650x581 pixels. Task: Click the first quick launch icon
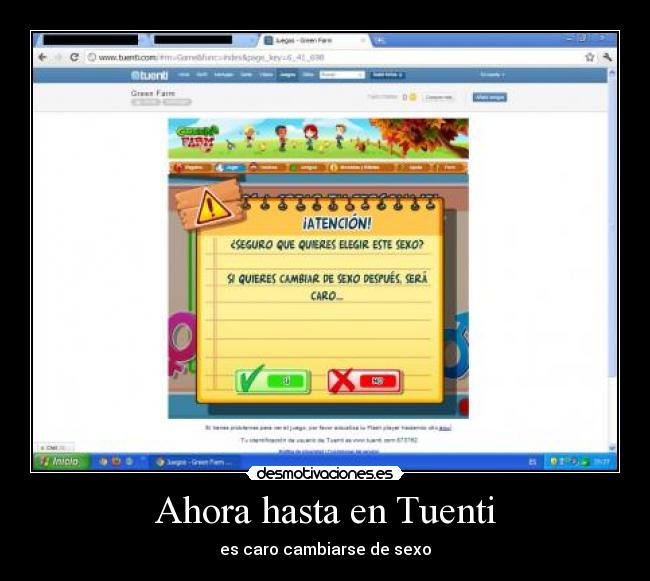(103, 462)
